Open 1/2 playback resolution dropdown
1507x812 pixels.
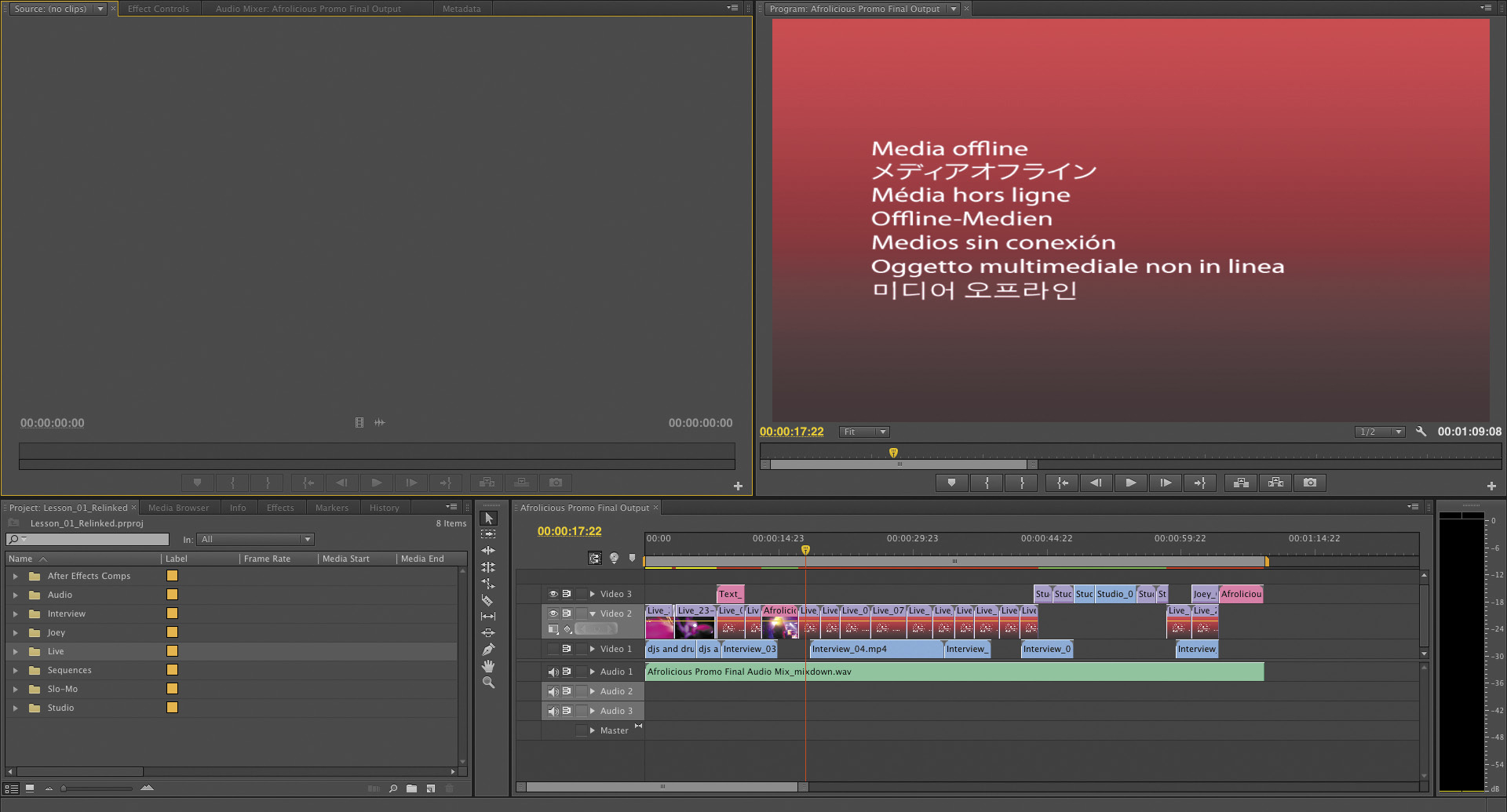[x=1379, y=431]
